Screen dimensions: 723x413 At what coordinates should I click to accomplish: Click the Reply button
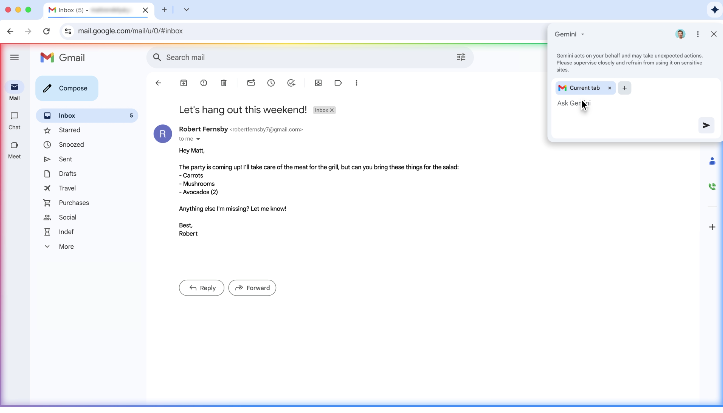click(201, 288)
